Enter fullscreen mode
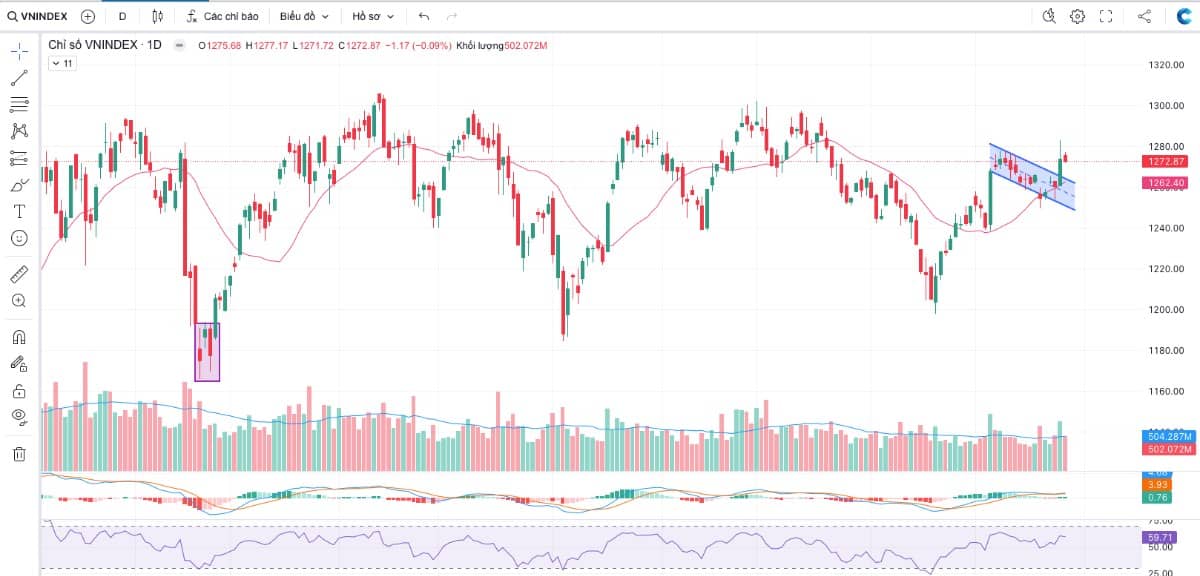This screenshot has width=1200, height=576. click(x=1106, y=16)
